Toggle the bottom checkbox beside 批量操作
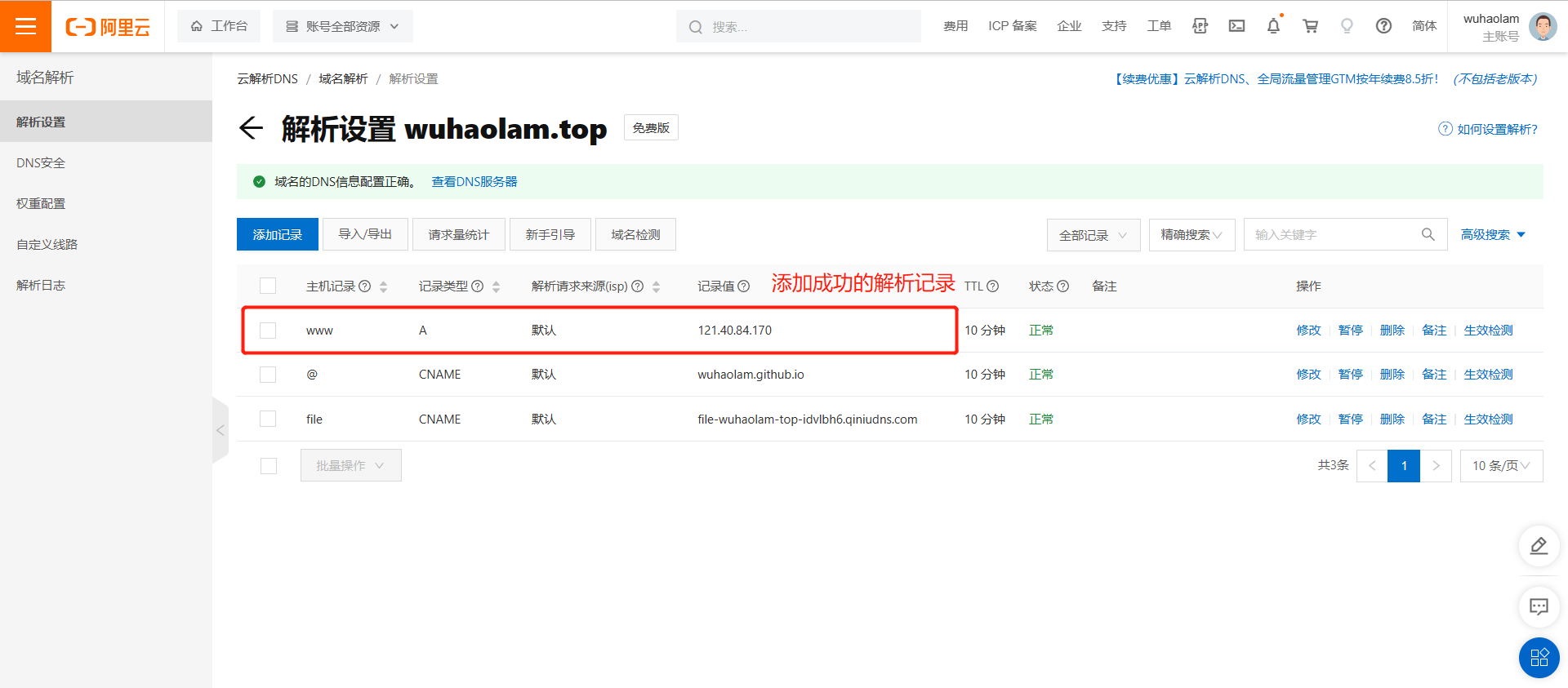 [x=268, y=465]
